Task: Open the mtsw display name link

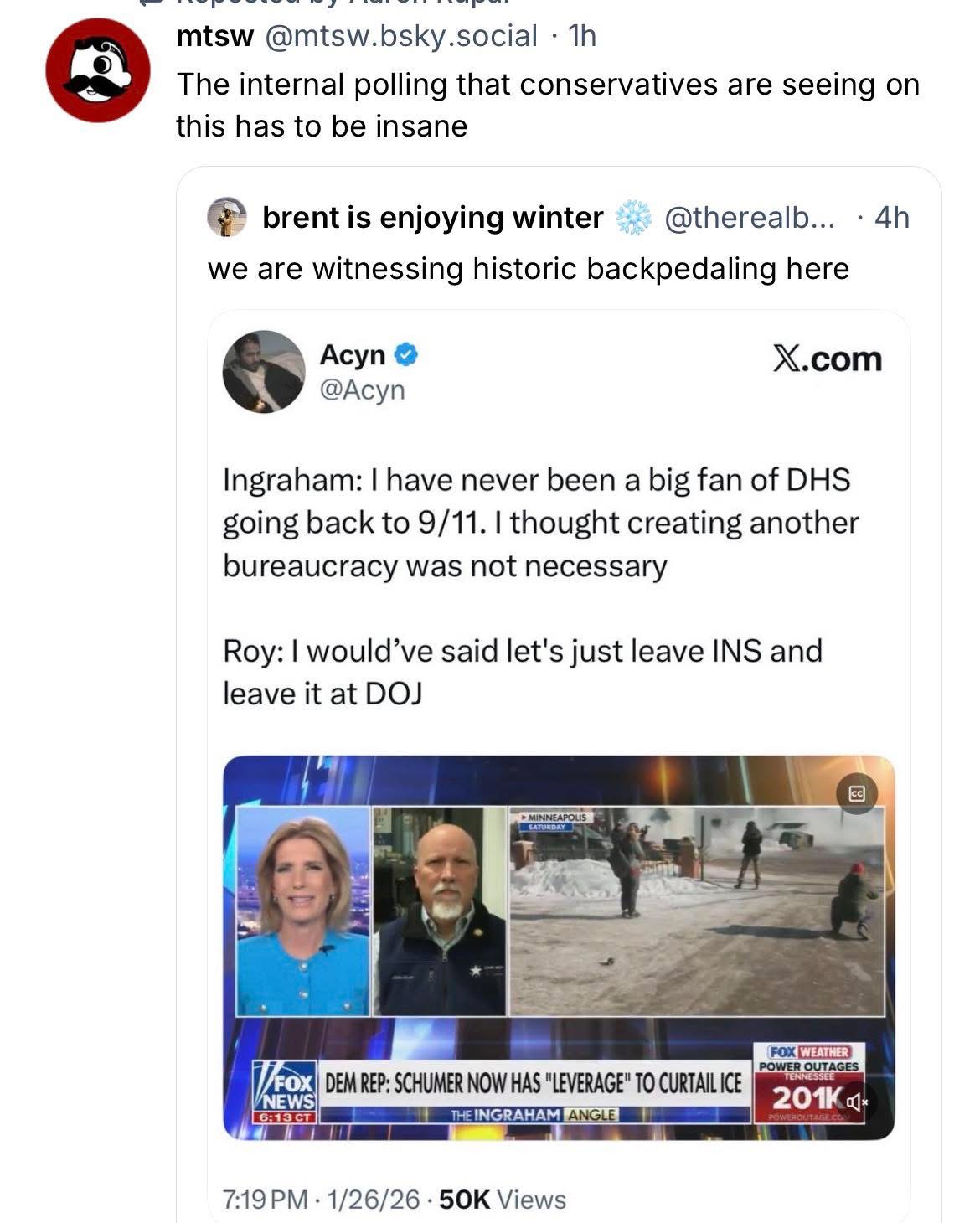Action: pos(214,36)
